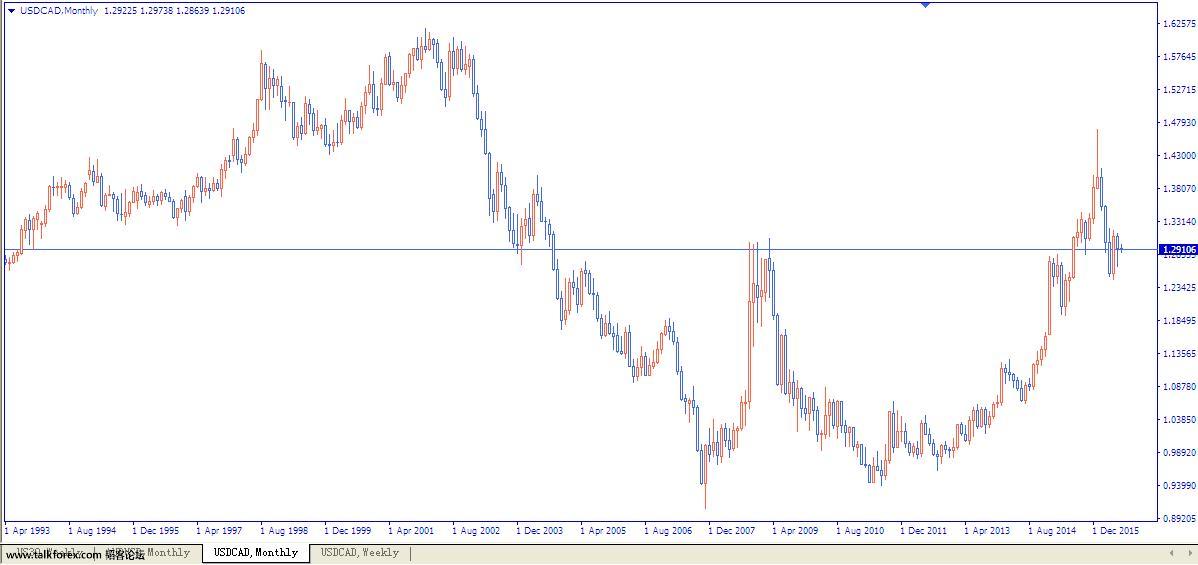Click time axis label 1 Aug 2014

(1052, 530)
